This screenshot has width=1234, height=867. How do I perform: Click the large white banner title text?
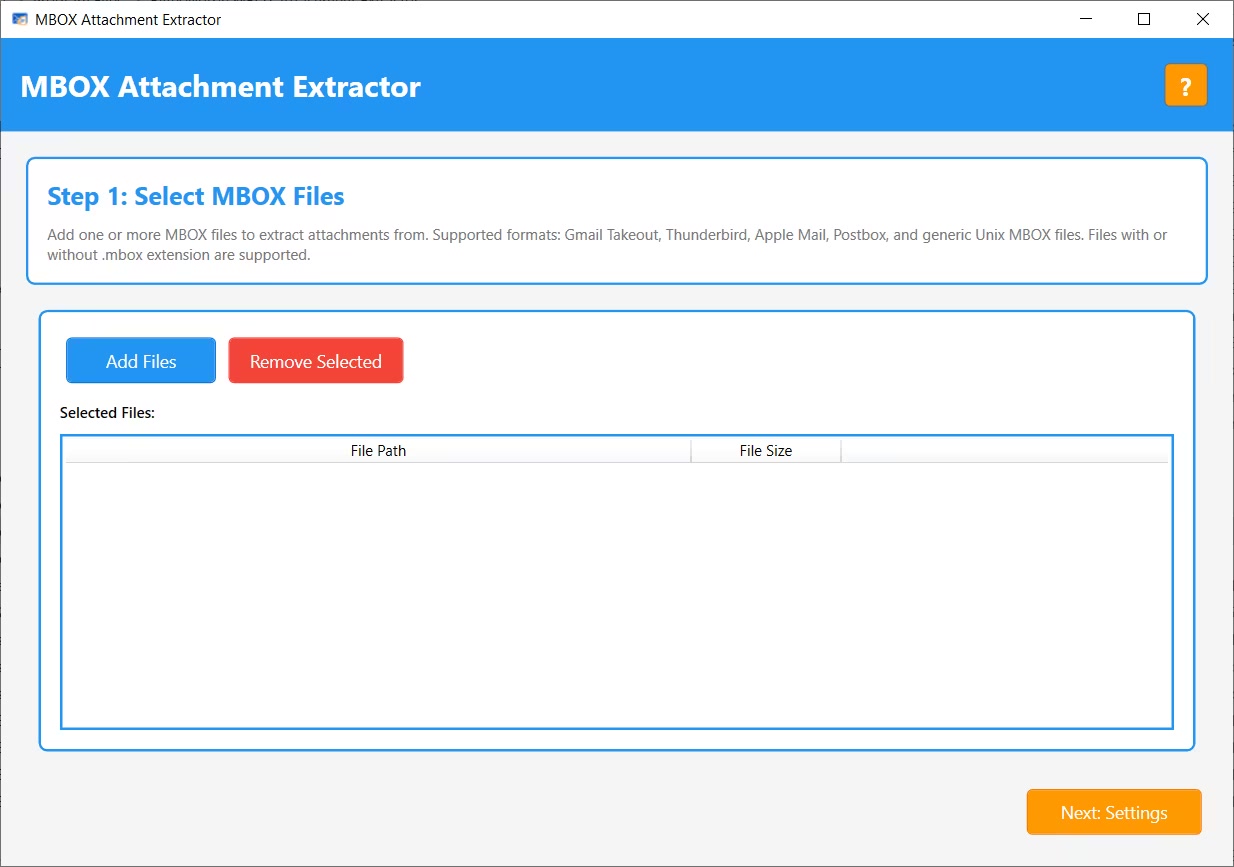[220, 87]
